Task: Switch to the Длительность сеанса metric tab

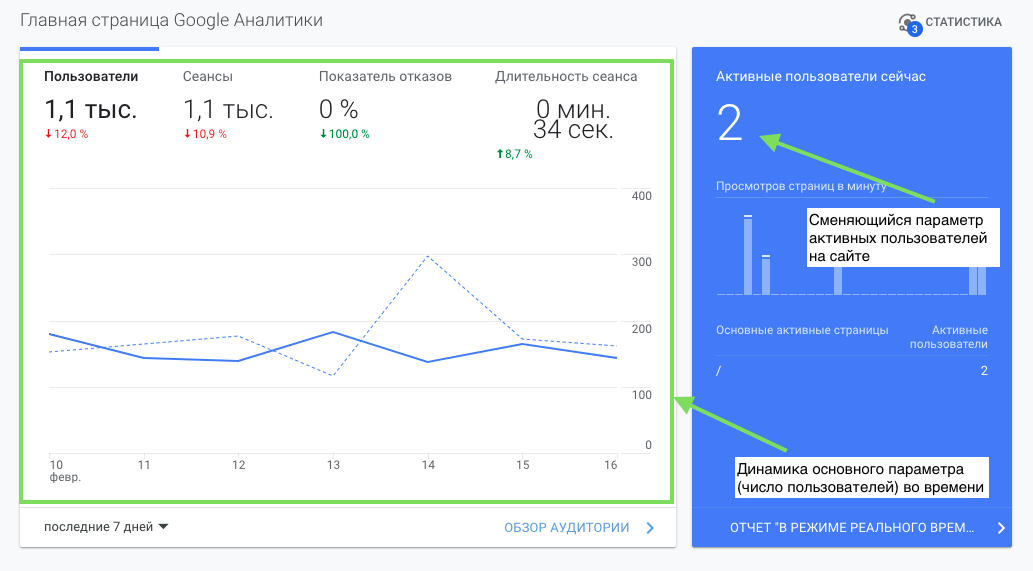Action: (x=566, y=76)
